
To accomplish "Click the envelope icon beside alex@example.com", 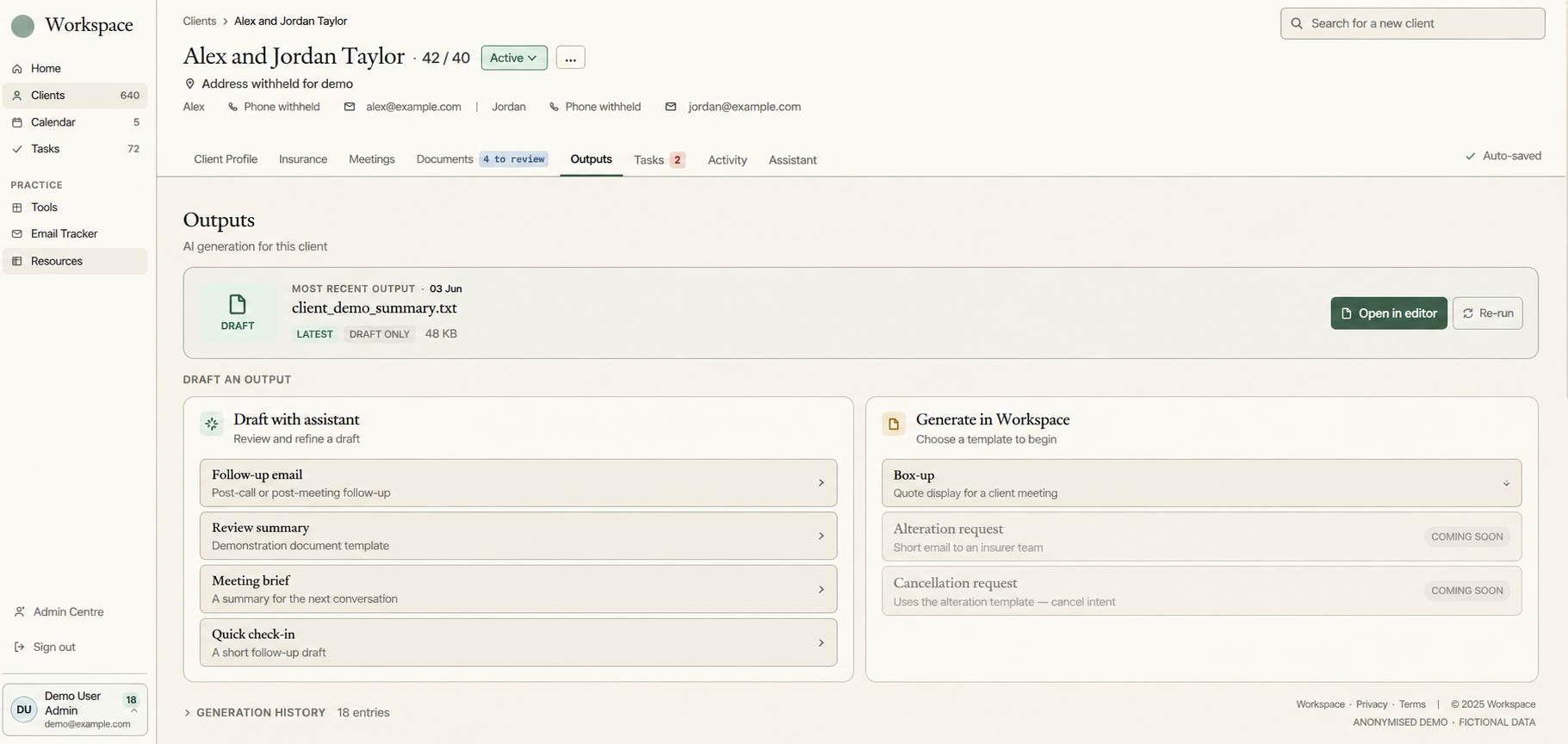I will [350, 107].
